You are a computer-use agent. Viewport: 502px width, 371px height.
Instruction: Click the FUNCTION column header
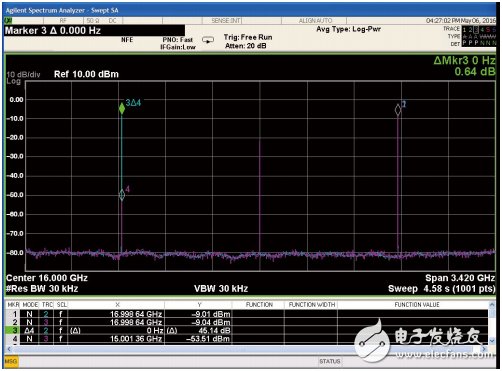click(259, 305)
